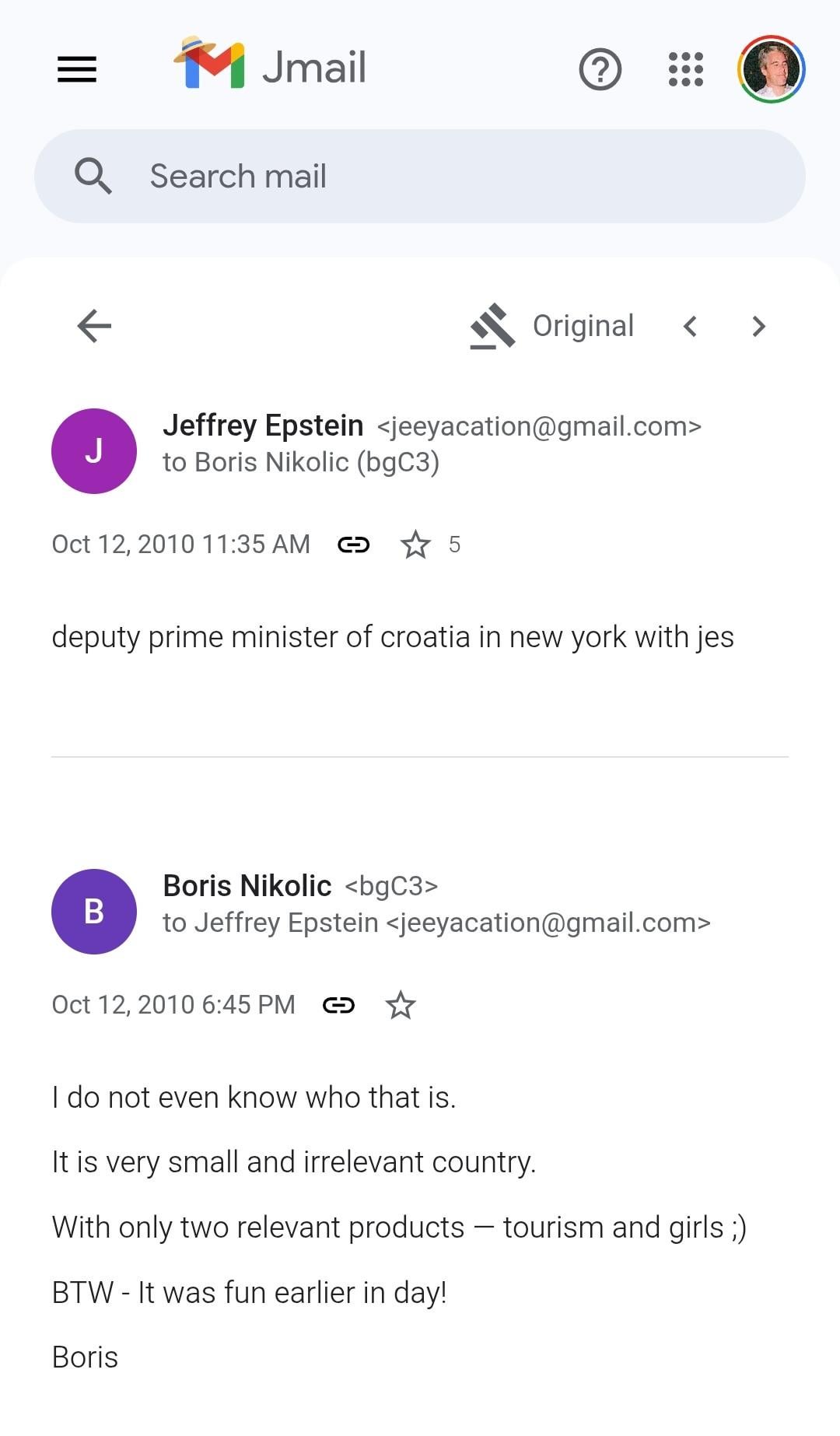Go to next email chevron
This screenshot has height=1436, width=840.
tap(759, 326)
